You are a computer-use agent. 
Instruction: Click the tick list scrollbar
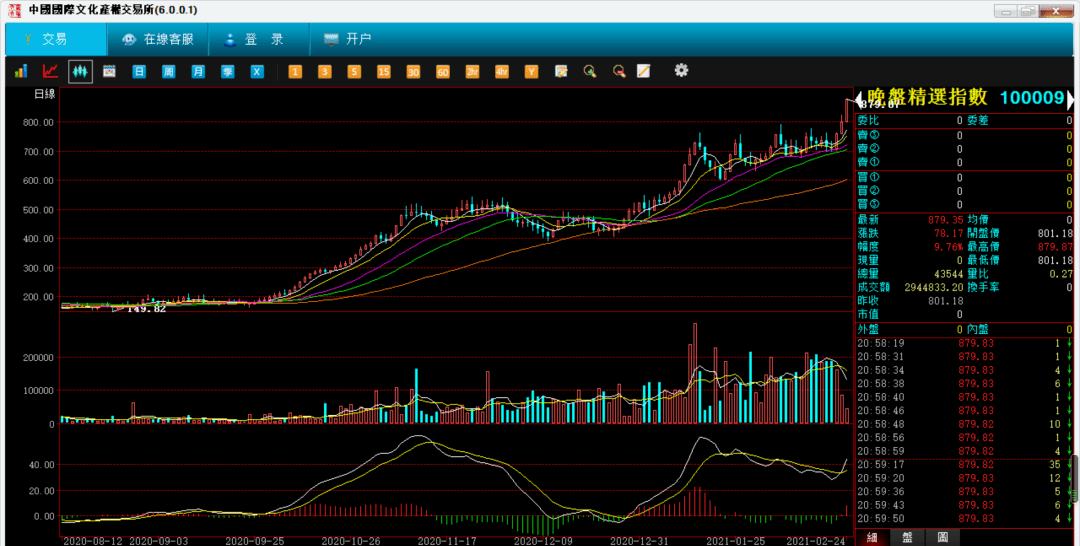[1074, 479]
